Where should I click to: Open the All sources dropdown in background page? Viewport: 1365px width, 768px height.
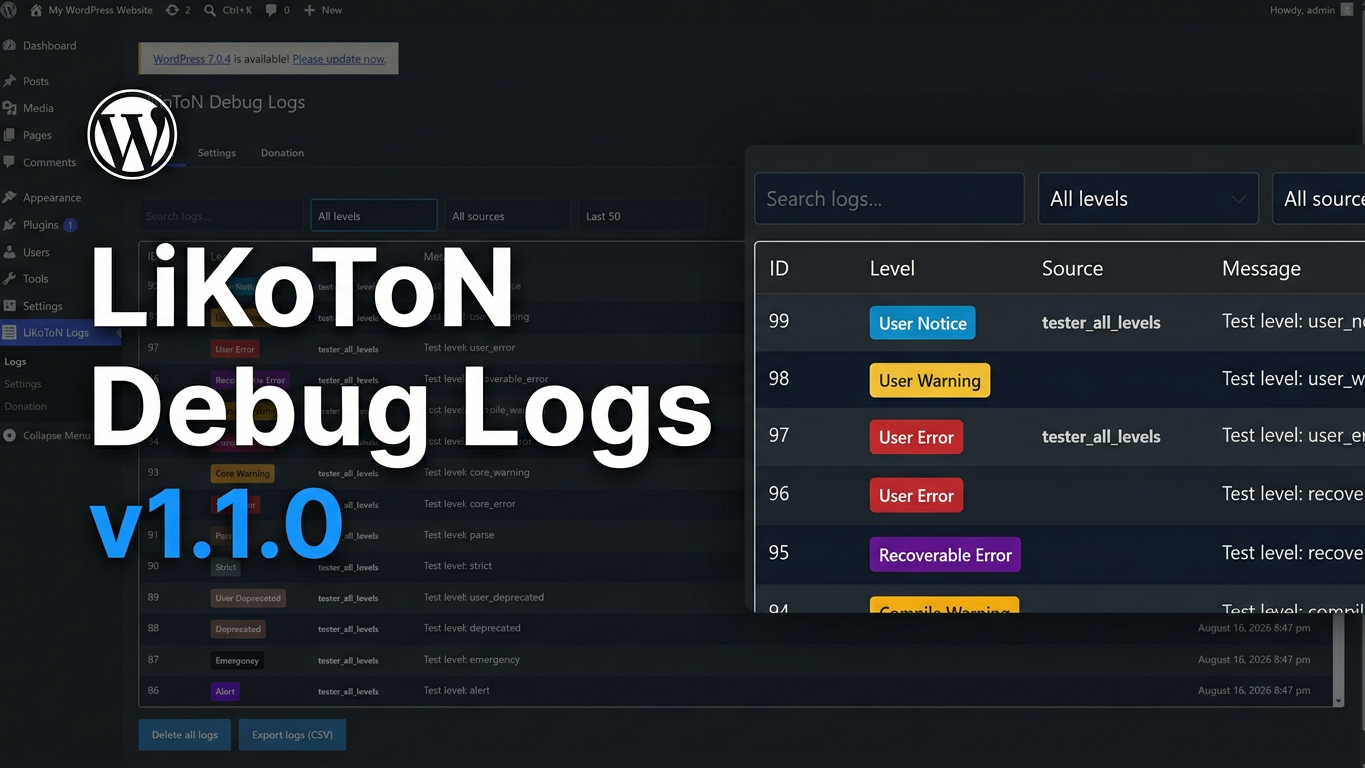coord(508,216)
